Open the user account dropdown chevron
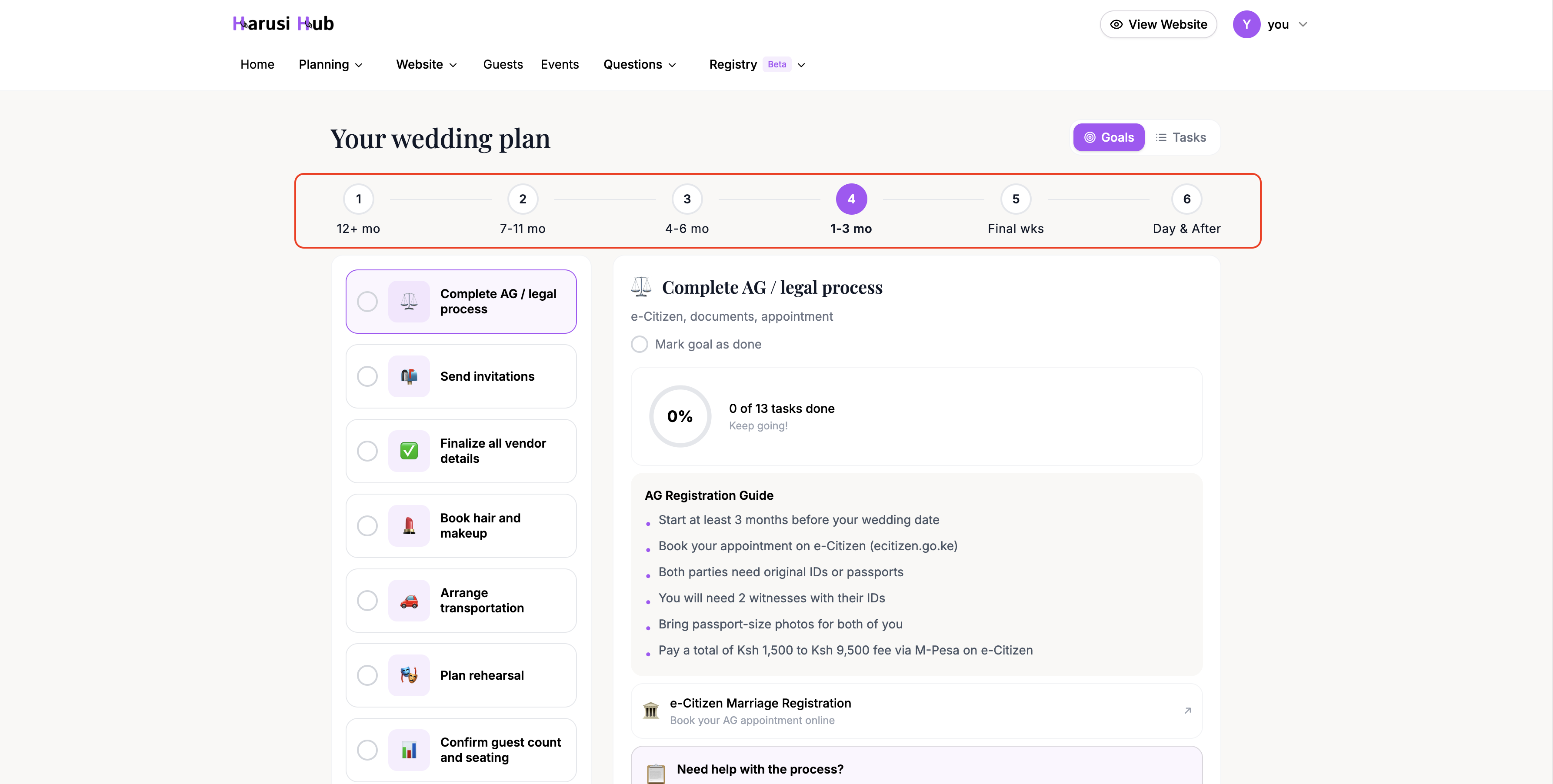 tap(1303, 25)
